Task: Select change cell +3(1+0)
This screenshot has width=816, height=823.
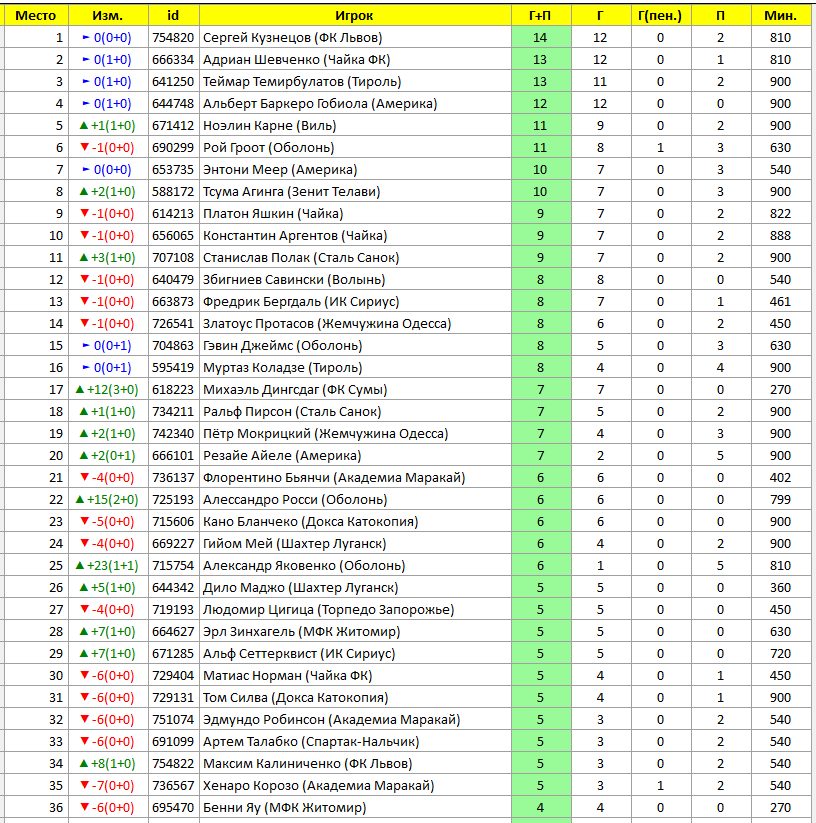Action: pyautogui.click(x=108, y=258)
